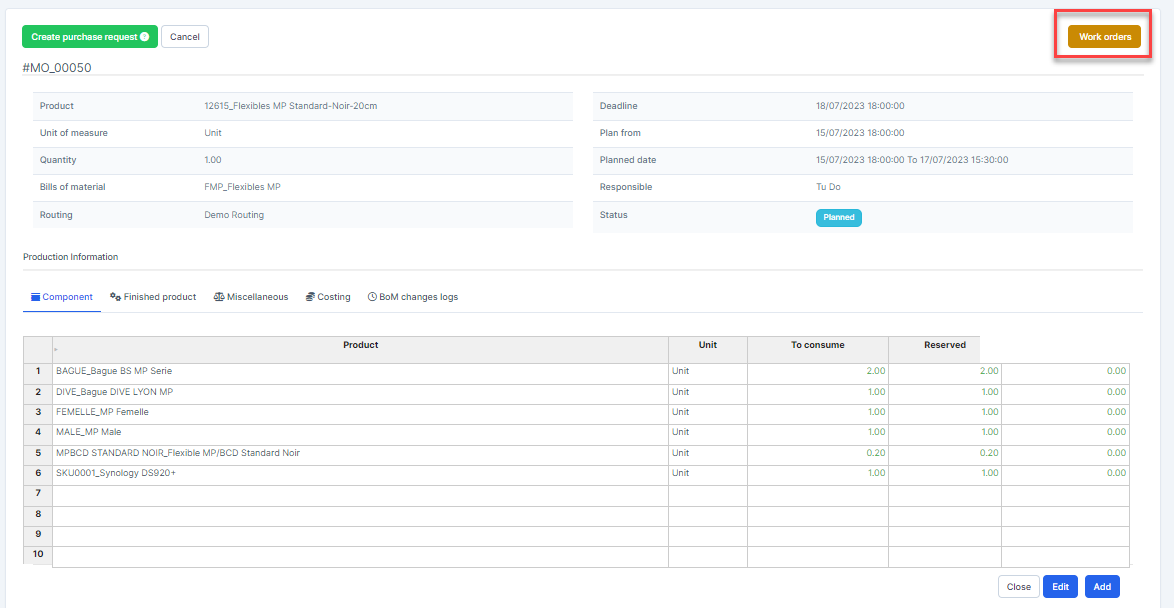
Task: Click the Component tab list icon
Action: pyautogui.click(x=35, y=297)
